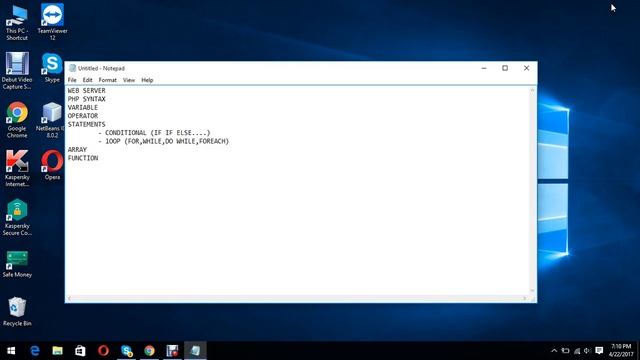The width and height of the screenshot is (640, 360).
Task: Click the vertical scrollbar up arrow
Action: (532, 90)
